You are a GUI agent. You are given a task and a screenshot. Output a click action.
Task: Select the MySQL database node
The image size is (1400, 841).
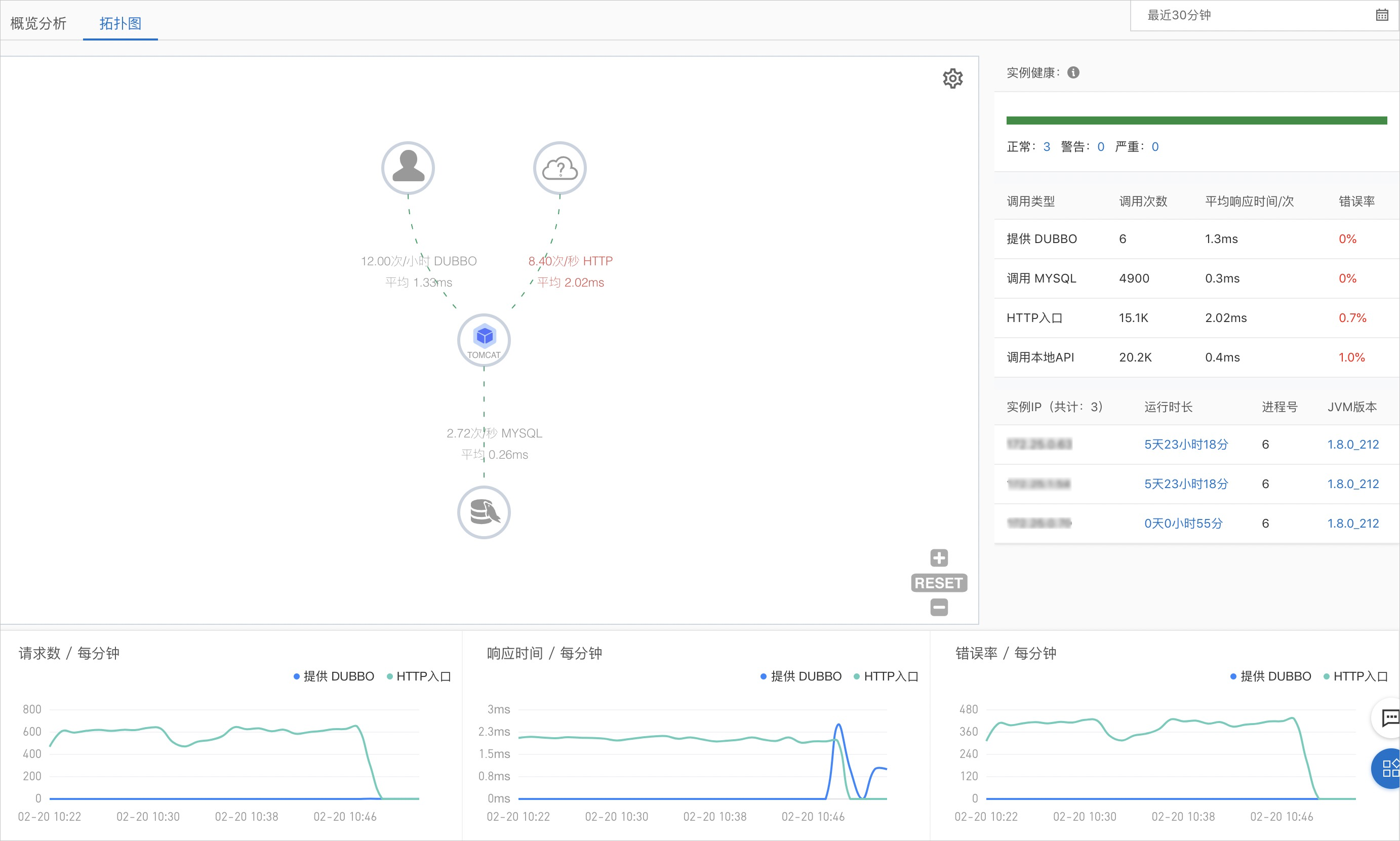[x=484, y=512]
